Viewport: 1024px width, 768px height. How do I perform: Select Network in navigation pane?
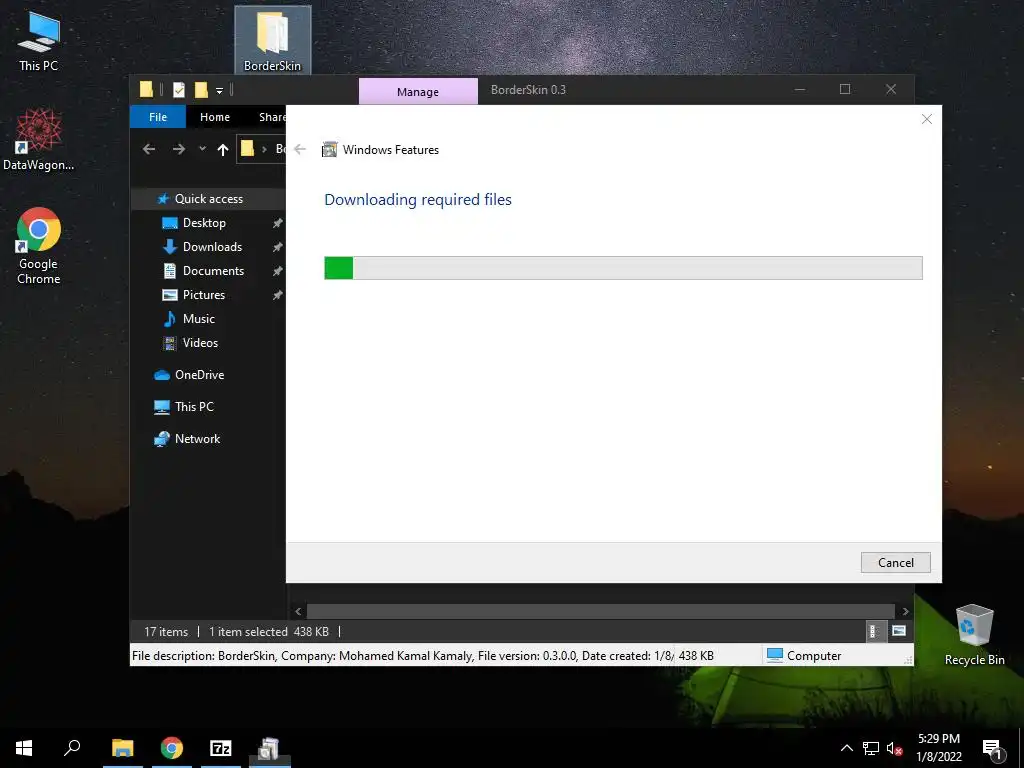(x=197, y=439)
